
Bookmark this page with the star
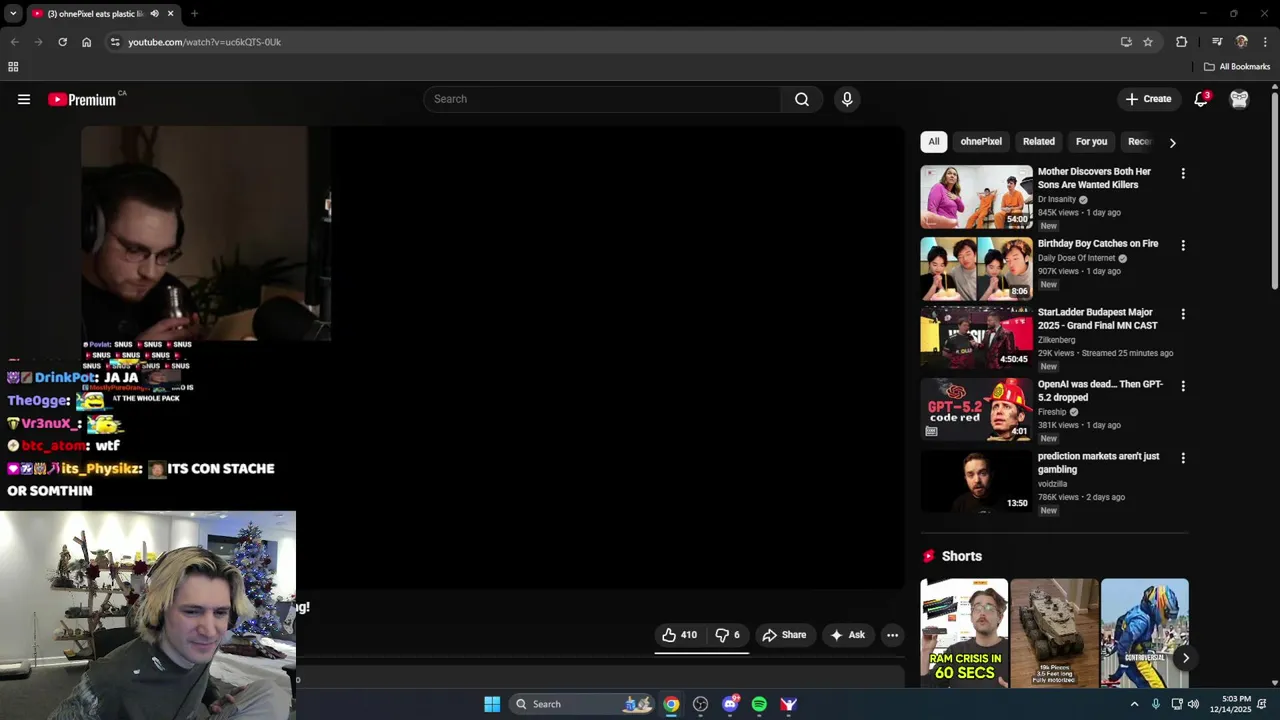(1148, 42)
